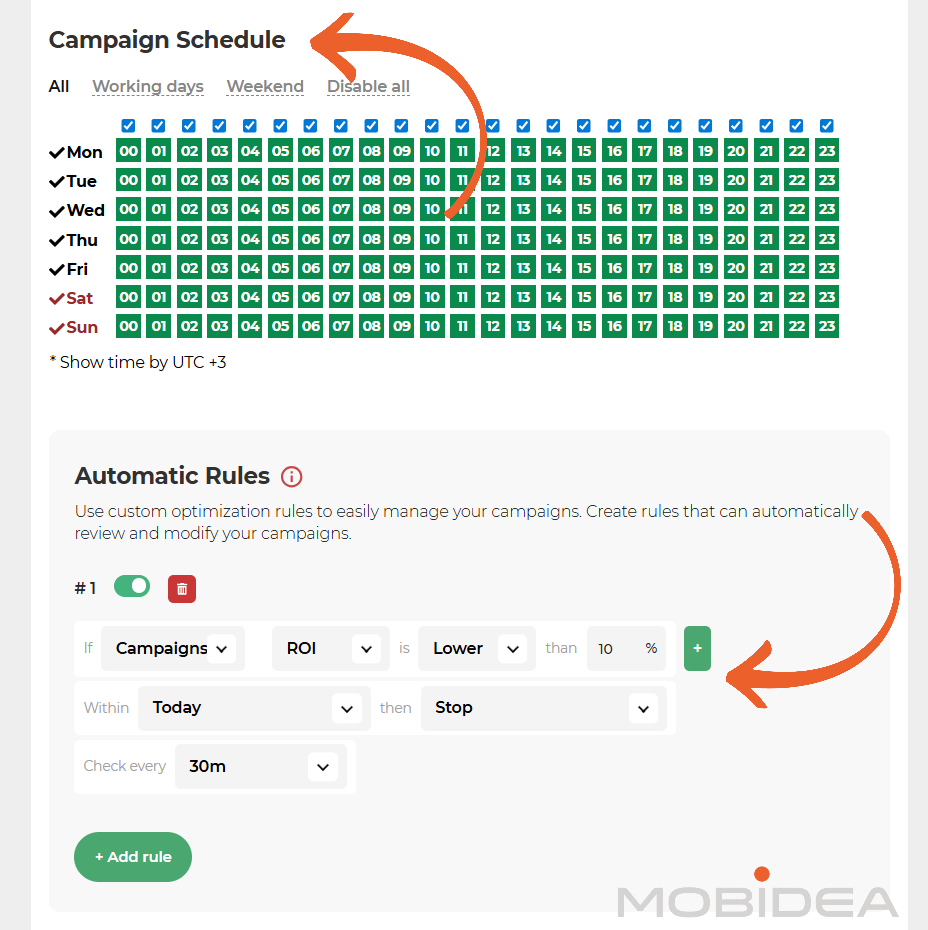Select the Working days schedule preset
The width and height of the screenshot is (928, 930).
pyautogui.click(x=148, y=87)
